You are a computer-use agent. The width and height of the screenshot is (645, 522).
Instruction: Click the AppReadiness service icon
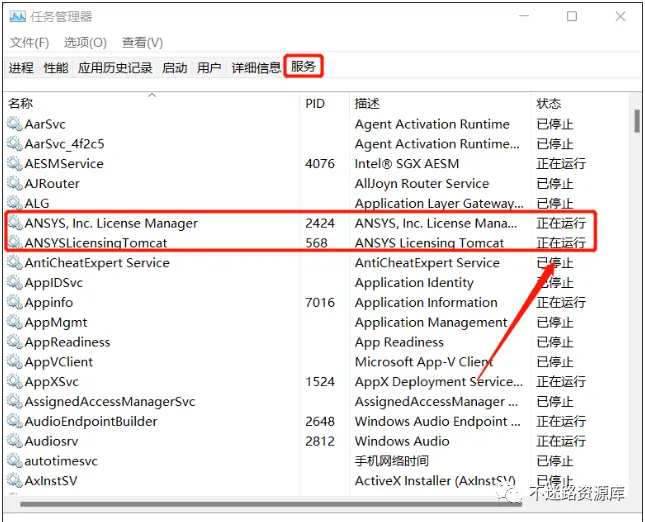(14, 341)
